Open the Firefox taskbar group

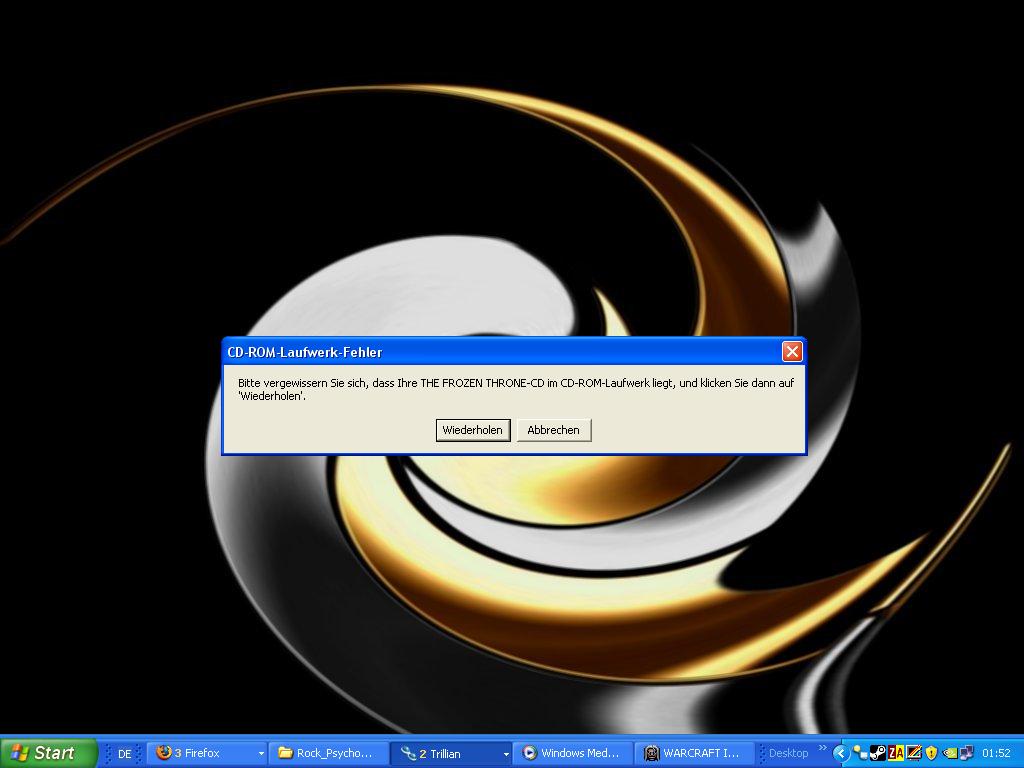point(200,753)
